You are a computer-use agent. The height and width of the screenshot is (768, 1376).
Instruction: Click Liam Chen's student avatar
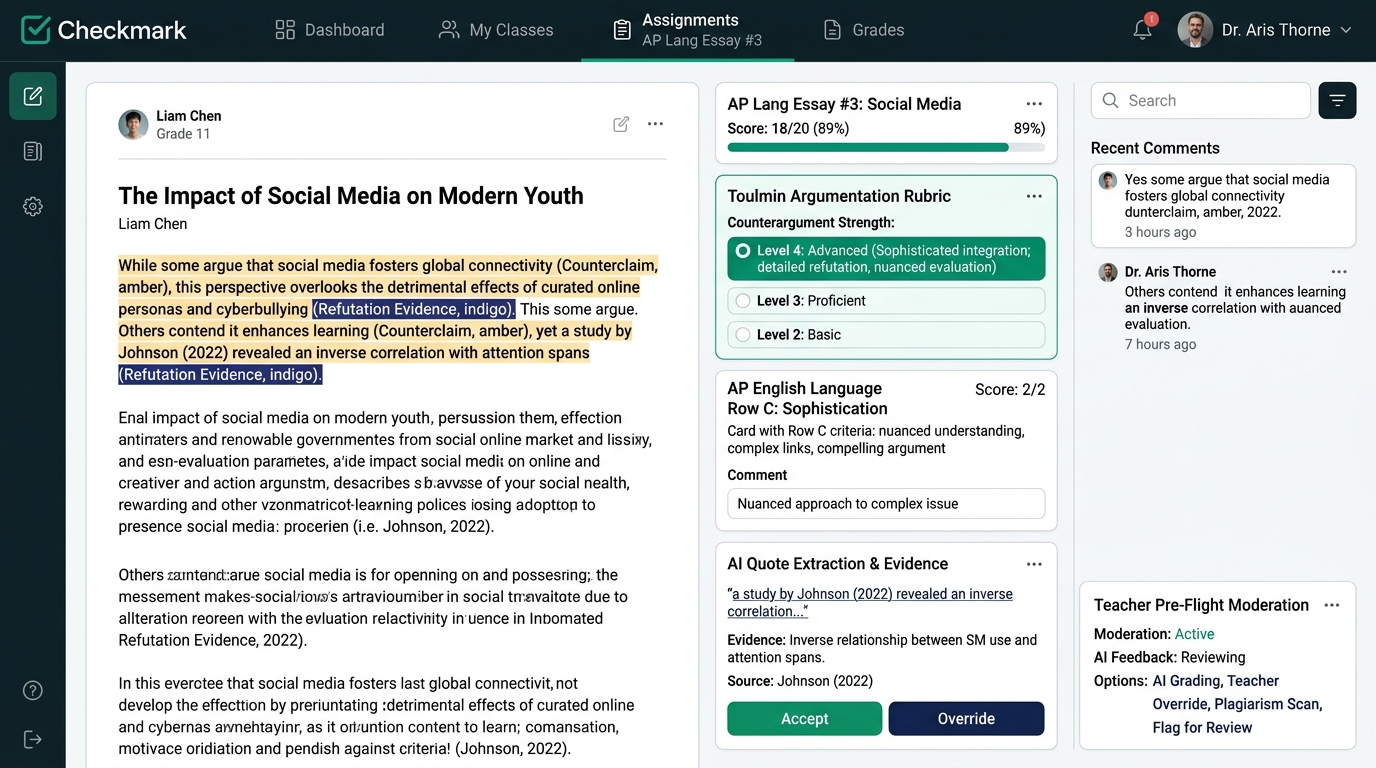coord(133,124)
